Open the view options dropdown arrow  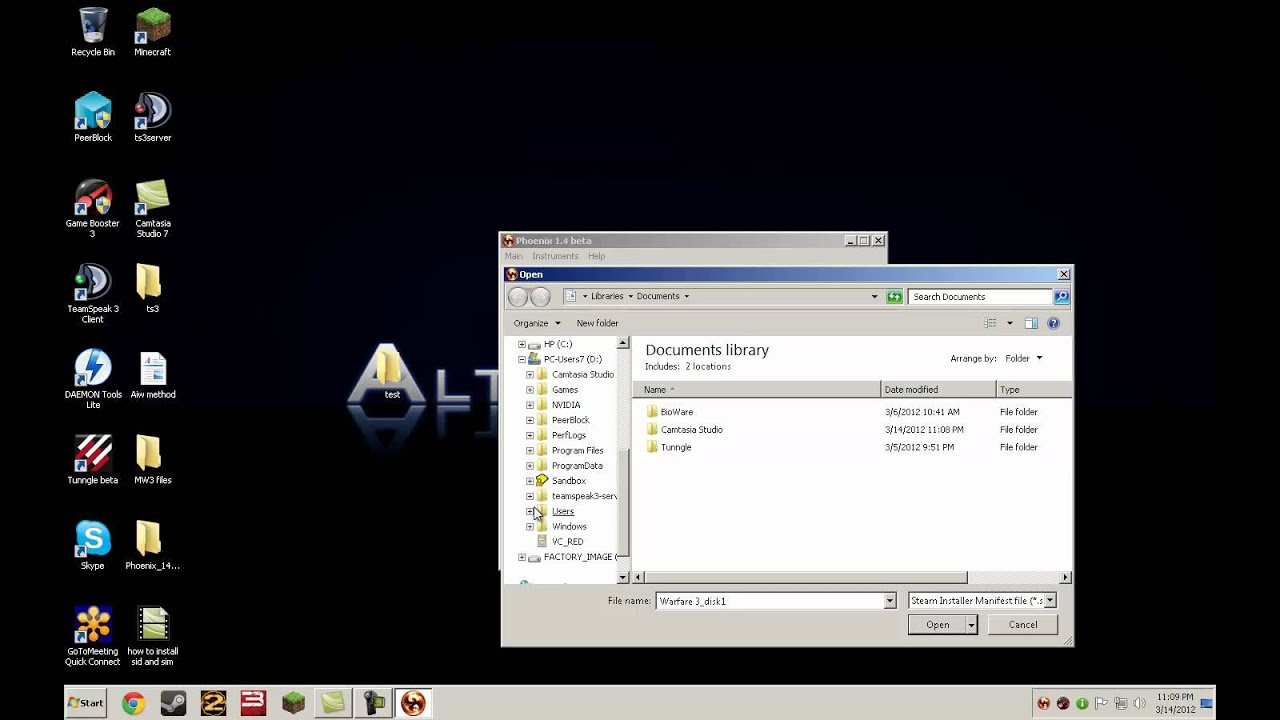(x=1009, y=323)
